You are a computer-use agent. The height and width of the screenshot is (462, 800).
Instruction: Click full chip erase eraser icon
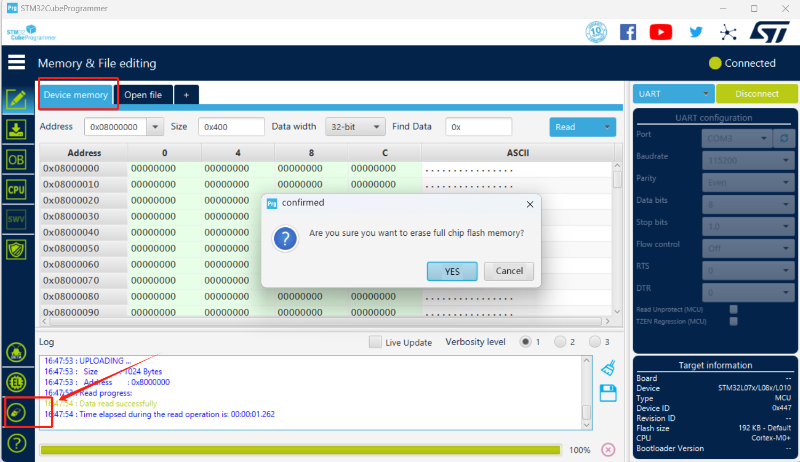(16, 412)
